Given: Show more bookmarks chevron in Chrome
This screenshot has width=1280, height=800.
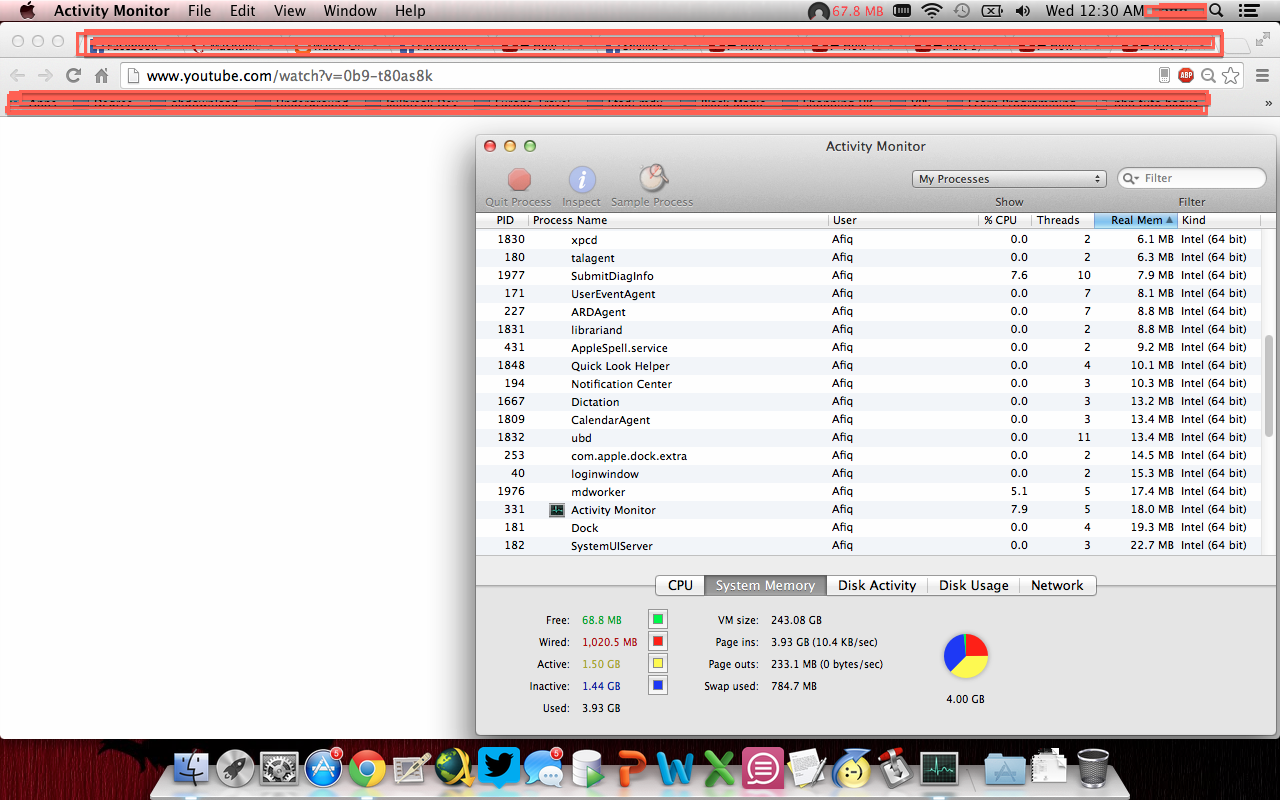Looking at the screenshot, I should pyautogui.click(x=1269, y=102).
